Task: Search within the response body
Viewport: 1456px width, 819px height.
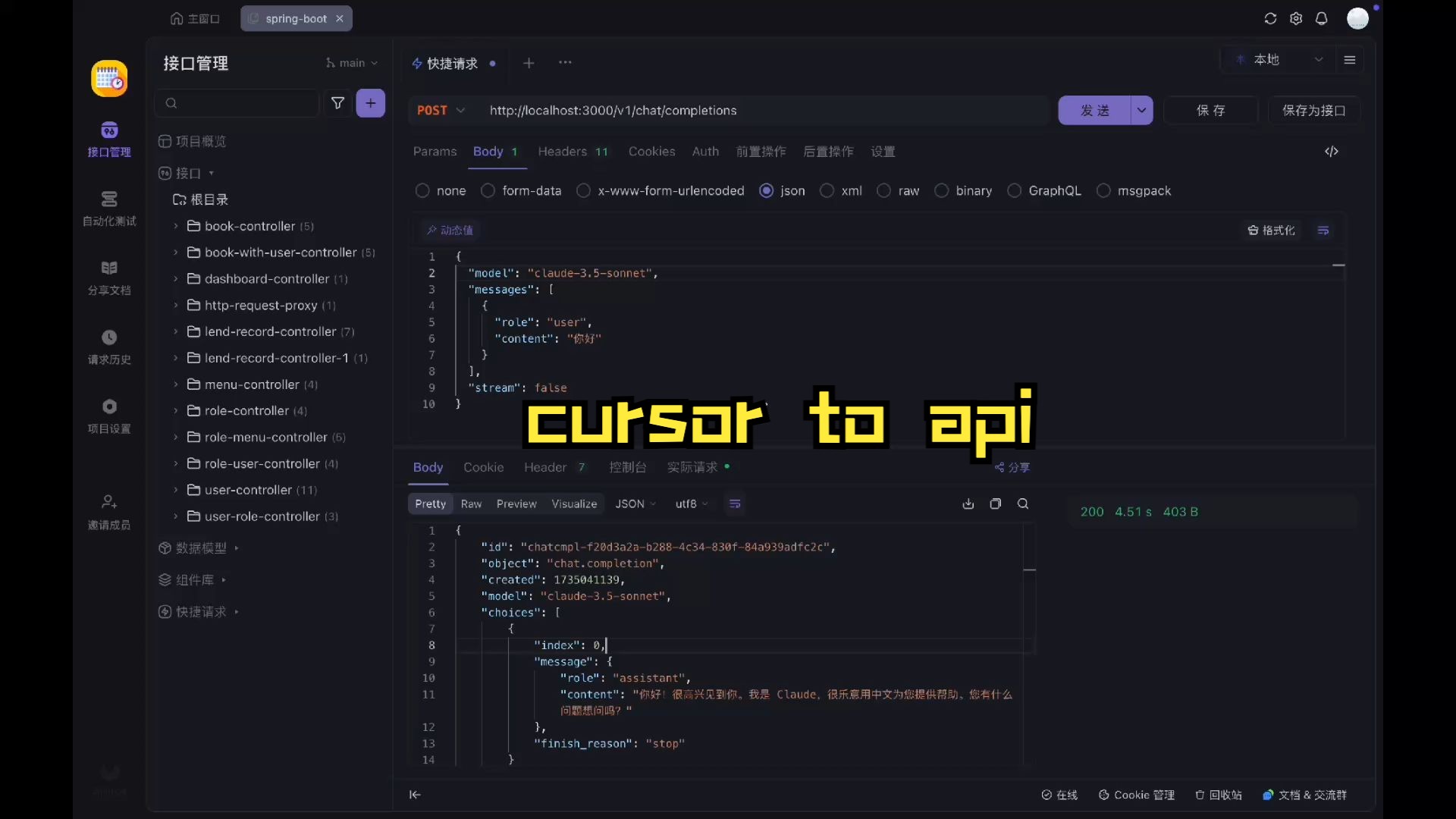Action: pyautogui.click(x=1023, y=504)
